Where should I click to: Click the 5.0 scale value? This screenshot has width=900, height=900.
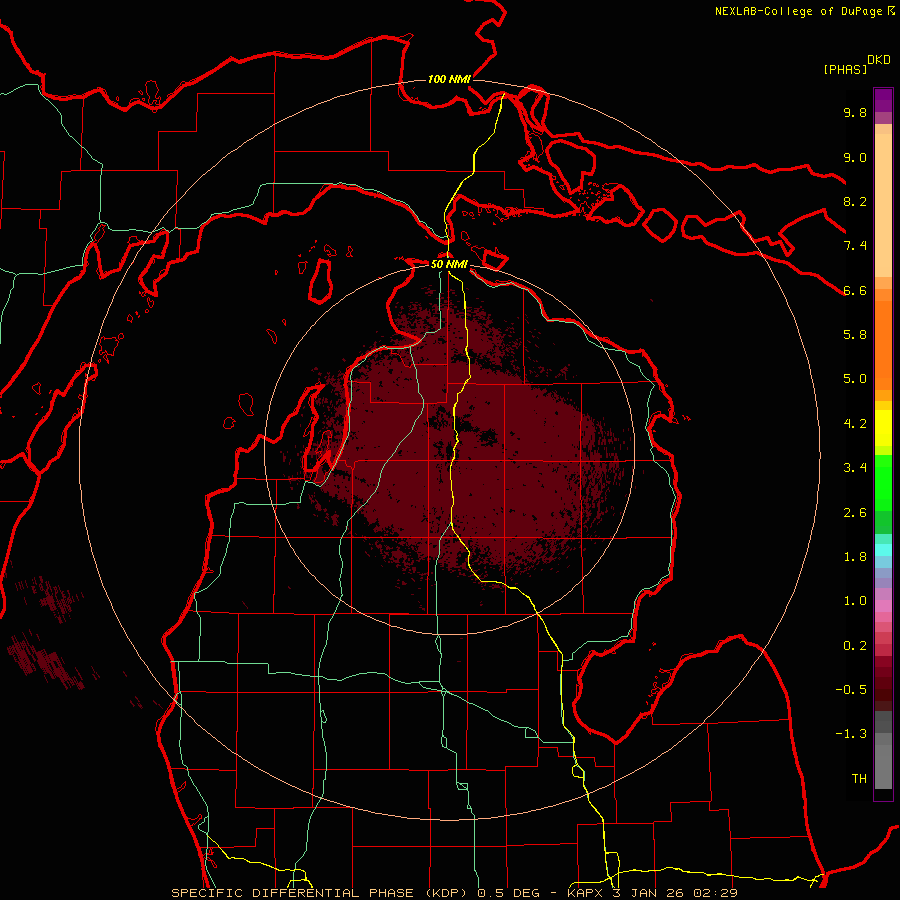855,379
